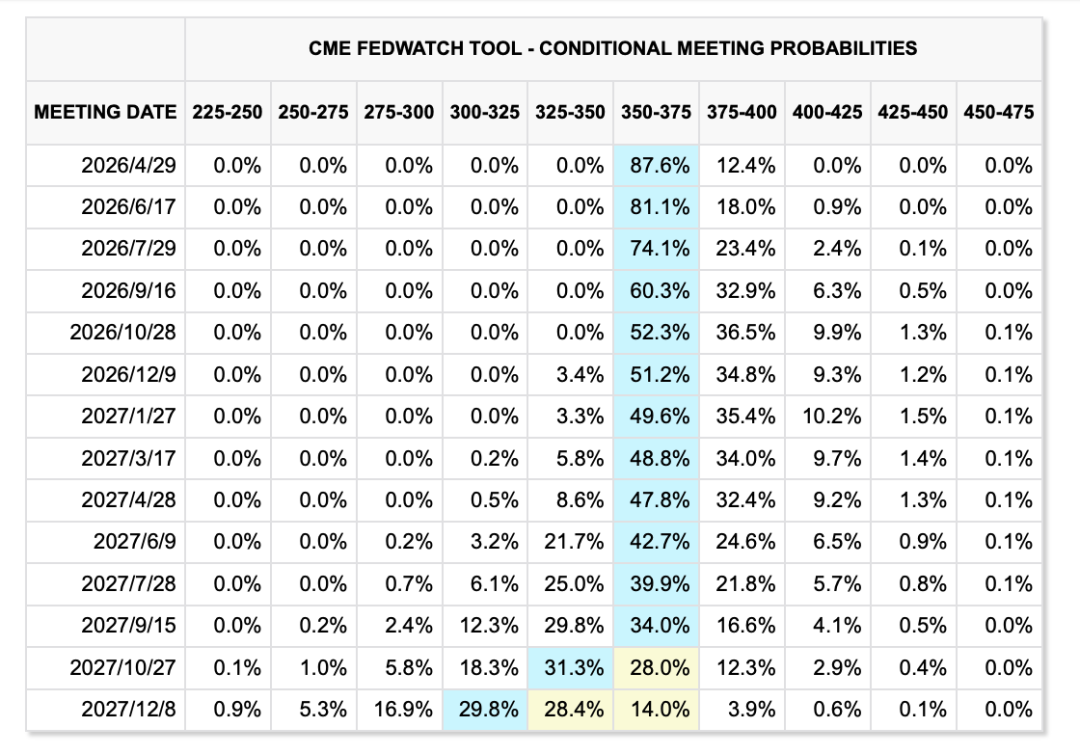Select the 2027/12/8 meeting date cell
The image size is (1080, 754).
(x=128, y=710)
